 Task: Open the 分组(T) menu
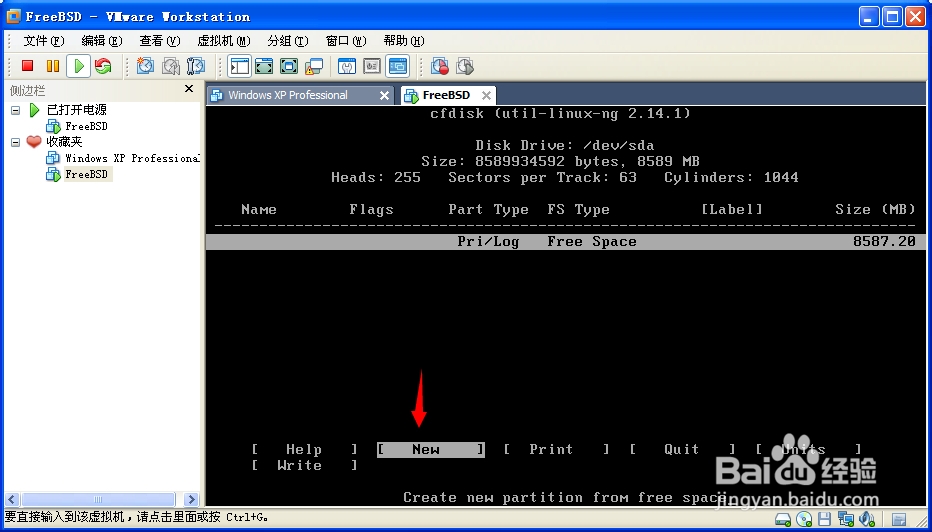tap(288, 40)
